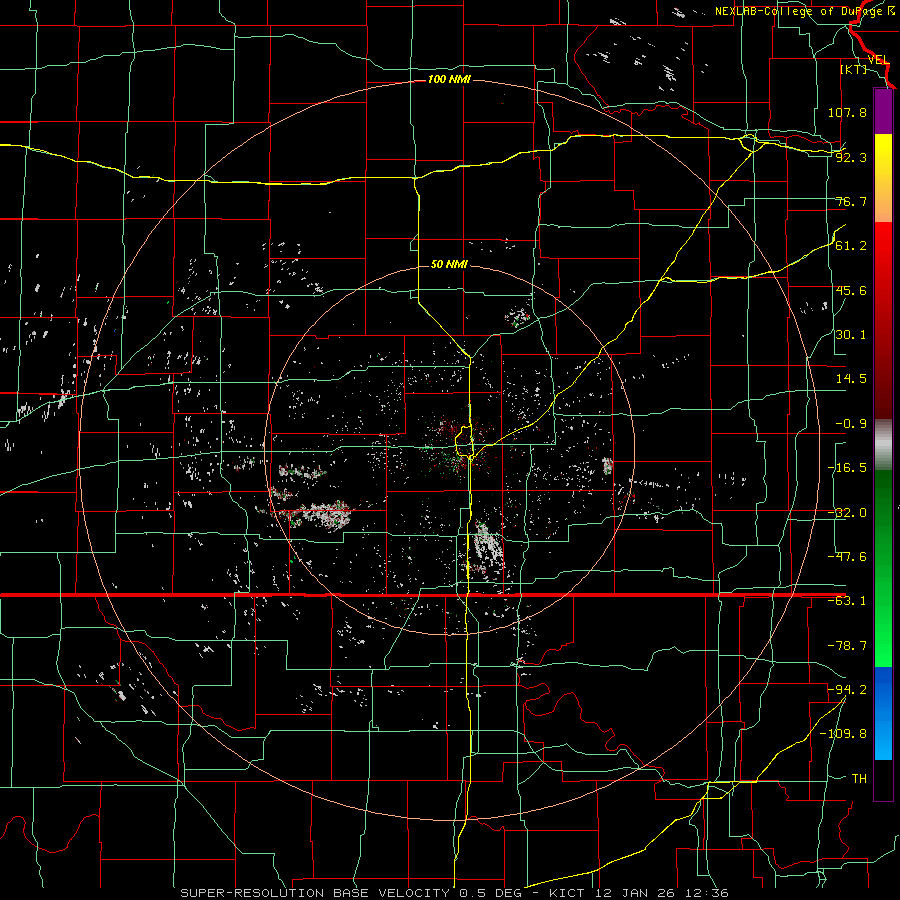
Task: Click the 76.7 velocity scale value
Action: pos(851,201)
